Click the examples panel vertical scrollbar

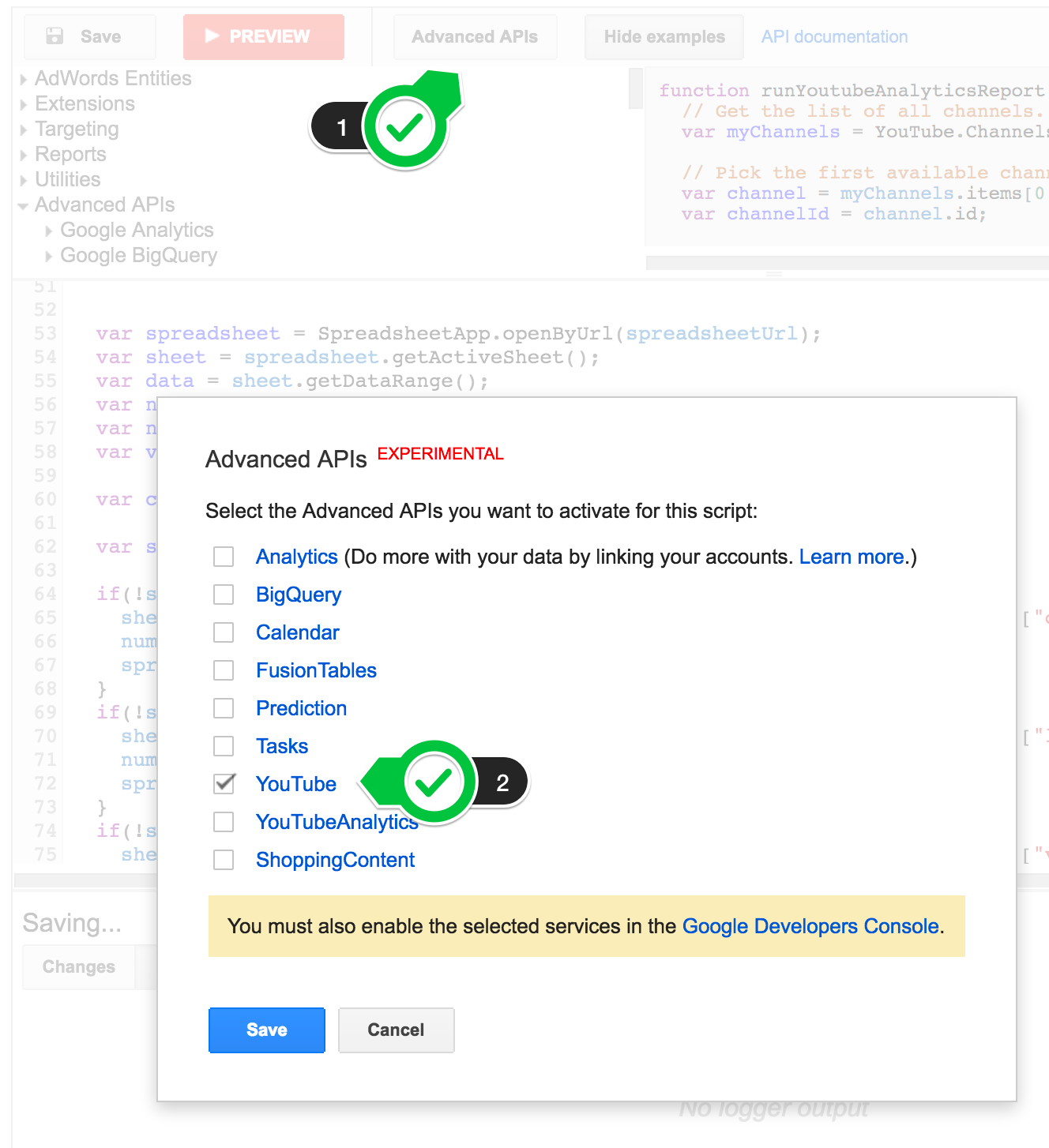click(x=636, y=88)
